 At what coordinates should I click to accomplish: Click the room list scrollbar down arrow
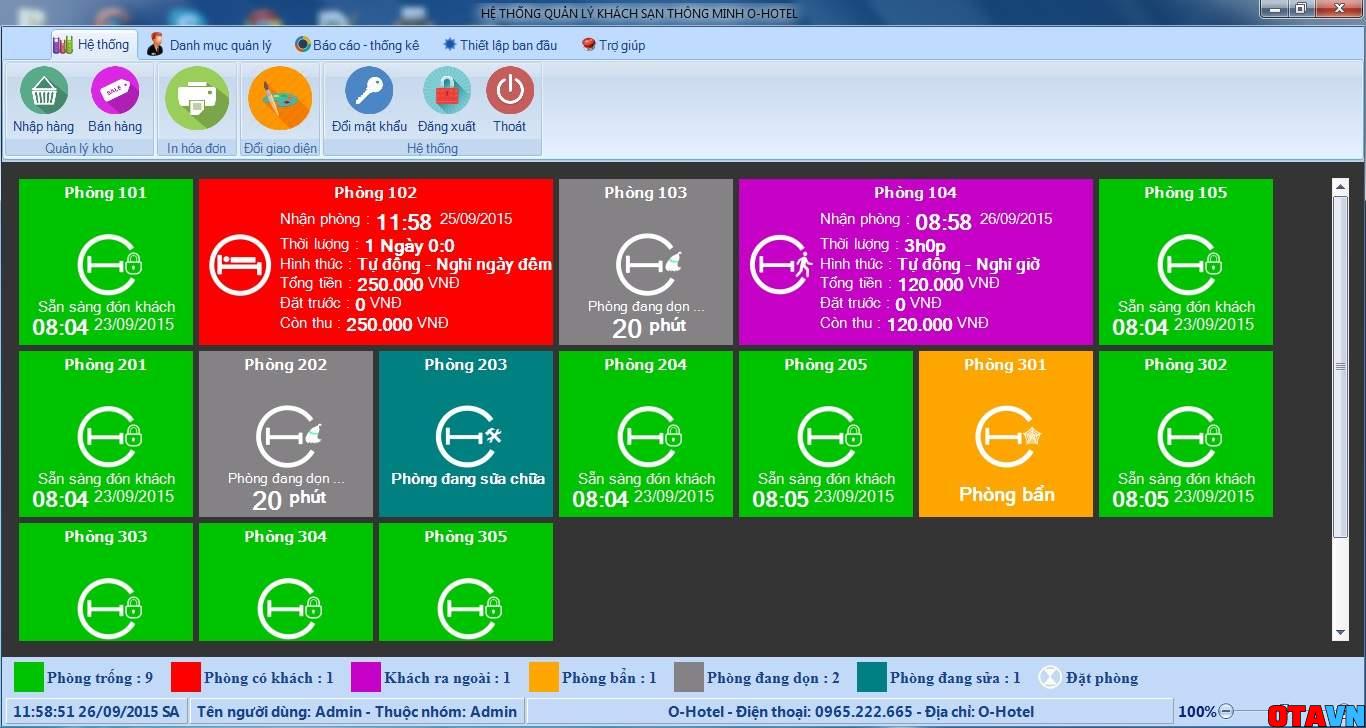(x=1341, y=632)
